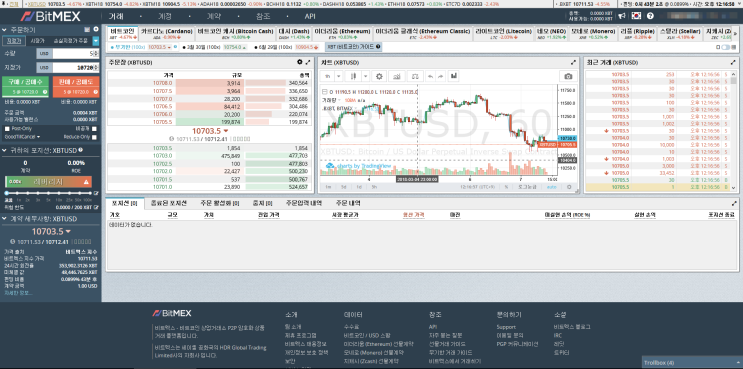The image size is (743, 369).
Task: Open the XBT Bitcoin guide button
Action: (x=353, y=47)
